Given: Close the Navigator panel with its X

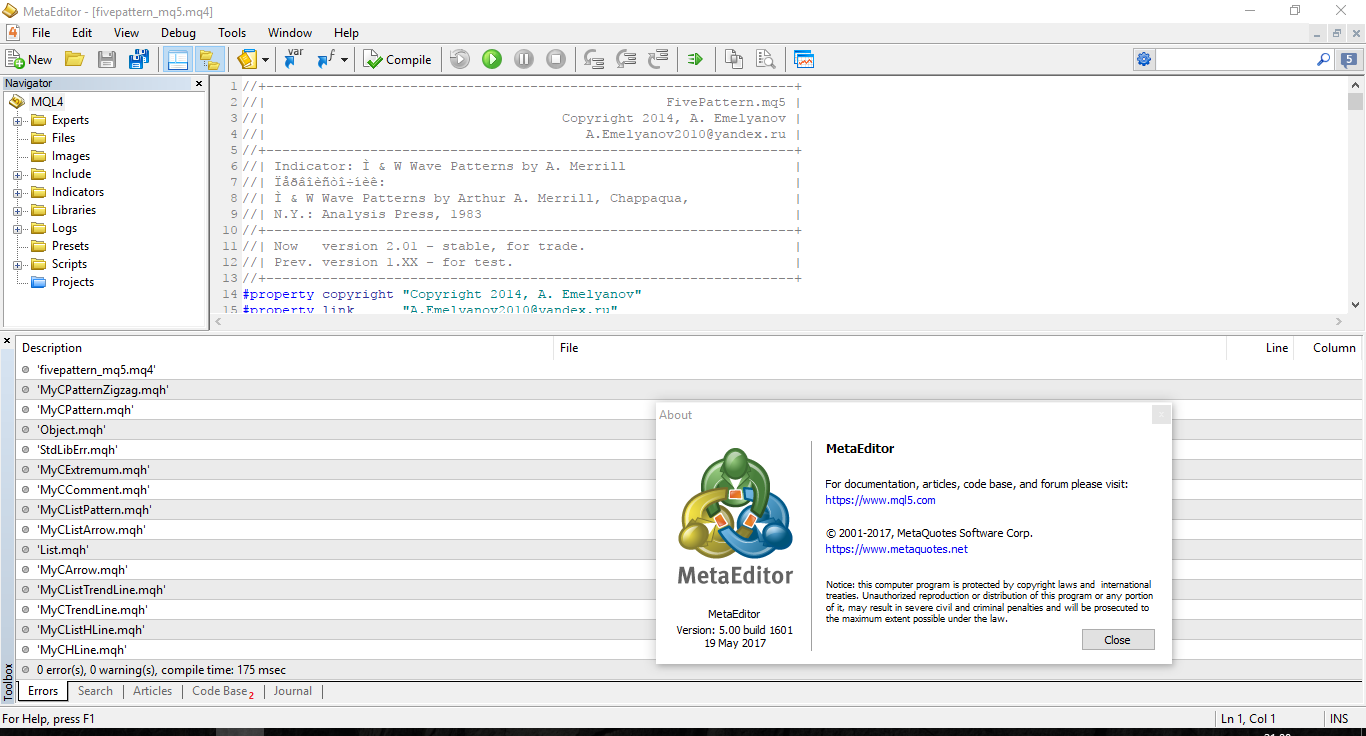Looking at the screenshot, I should point(199,84).
